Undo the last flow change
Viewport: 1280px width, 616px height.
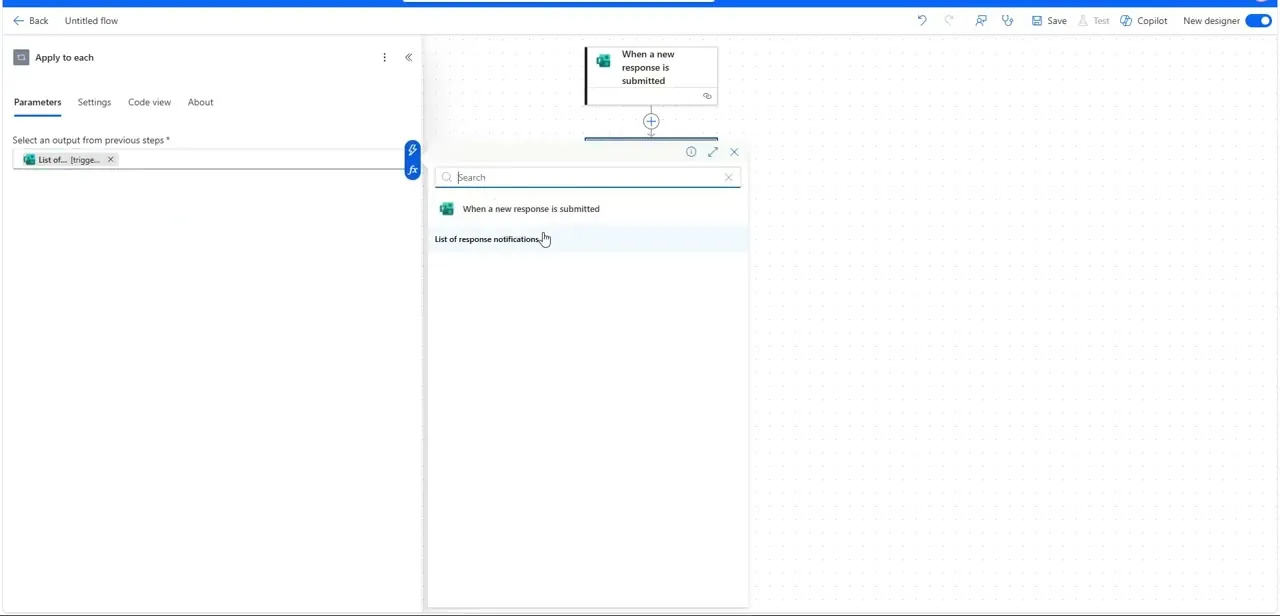click(922, 20)
